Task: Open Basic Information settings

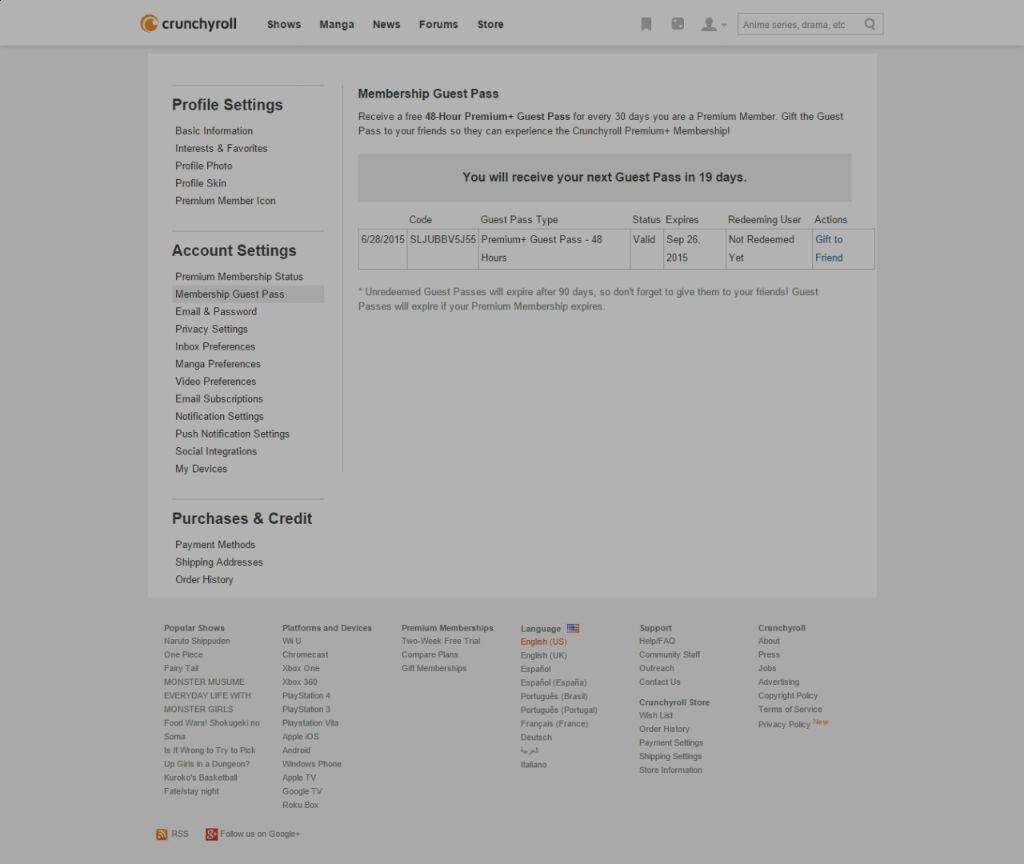Action: coord(214,131)
